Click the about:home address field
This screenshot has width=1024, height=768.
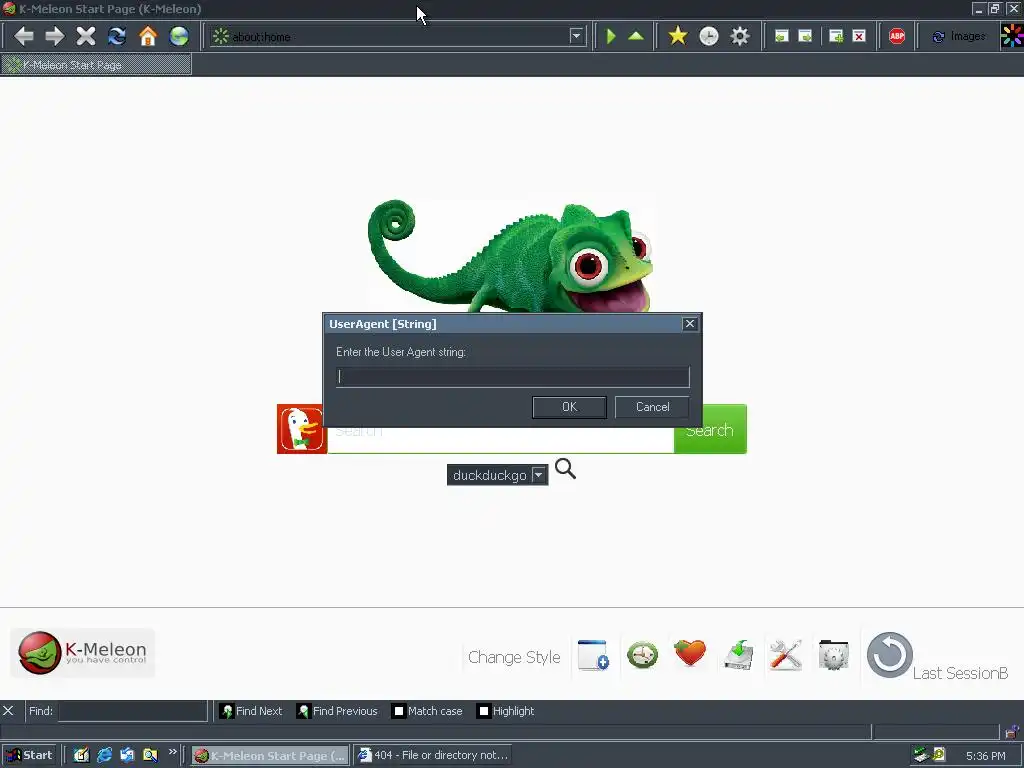point(391,37)
